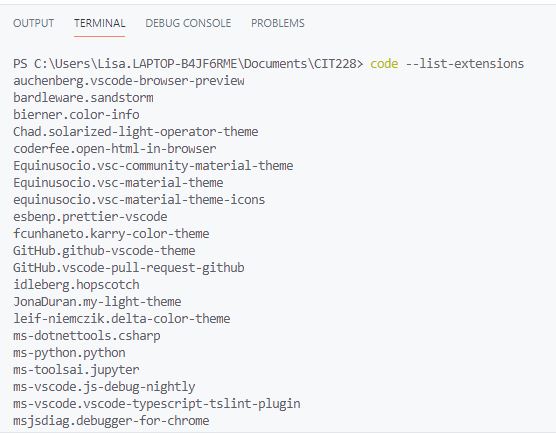The image size is (556, 434).
Task: Open the DEBUG CONSOLE tab
Action: (x=188, y=23)
